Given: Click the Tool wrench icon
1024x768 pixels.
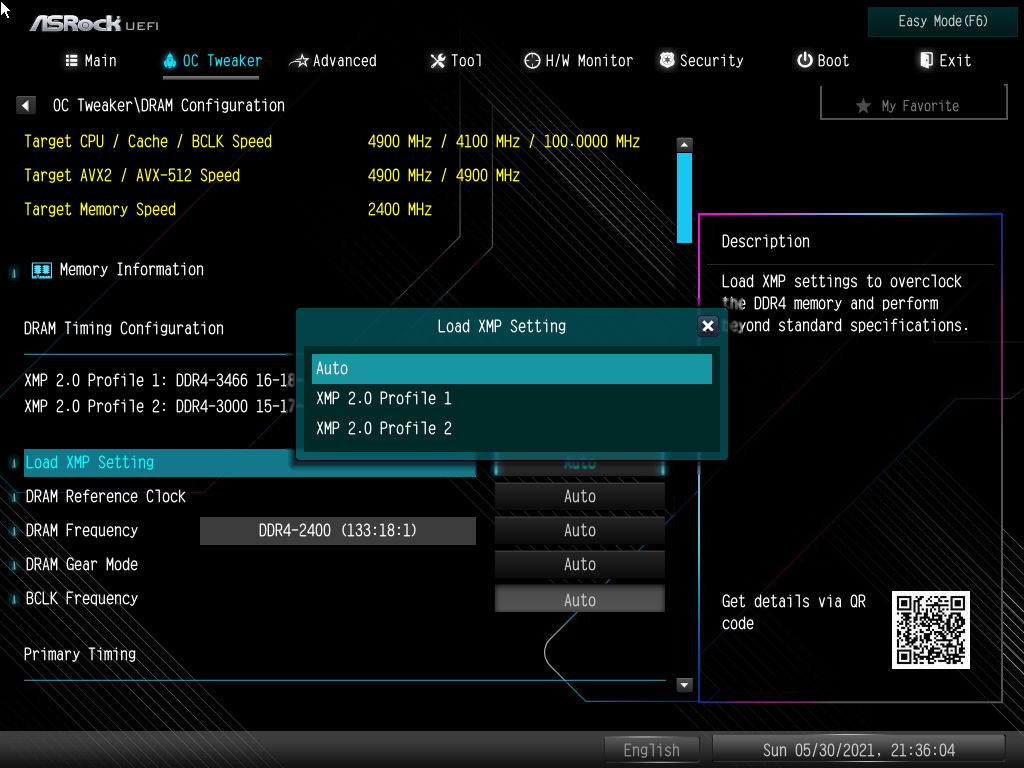Looking at the screenshot, I should click(437, 61).
